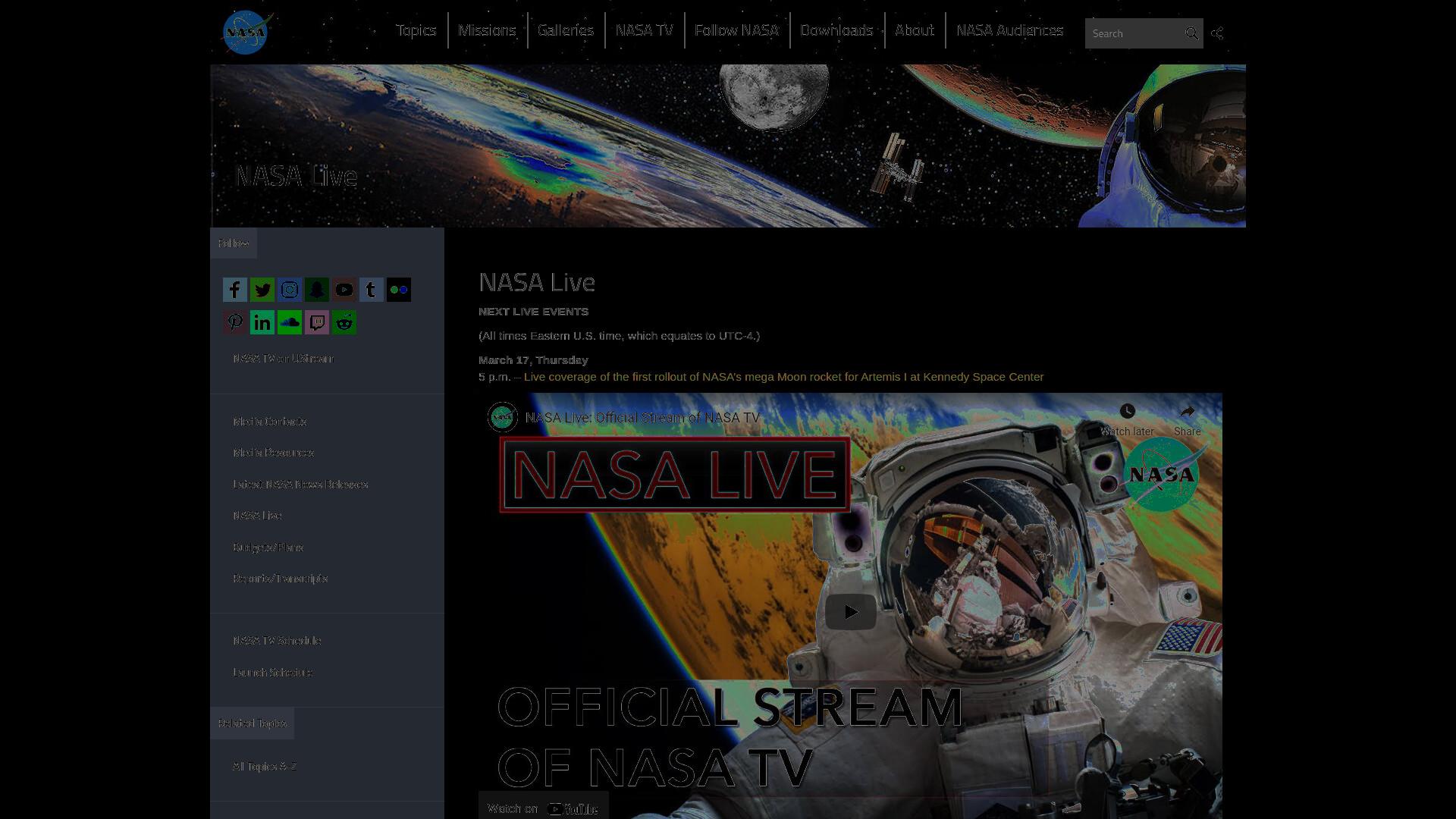The image size is (1456, 819).
Task: Open NASA's Snapchat icon
Action: (x=317, y=290)
